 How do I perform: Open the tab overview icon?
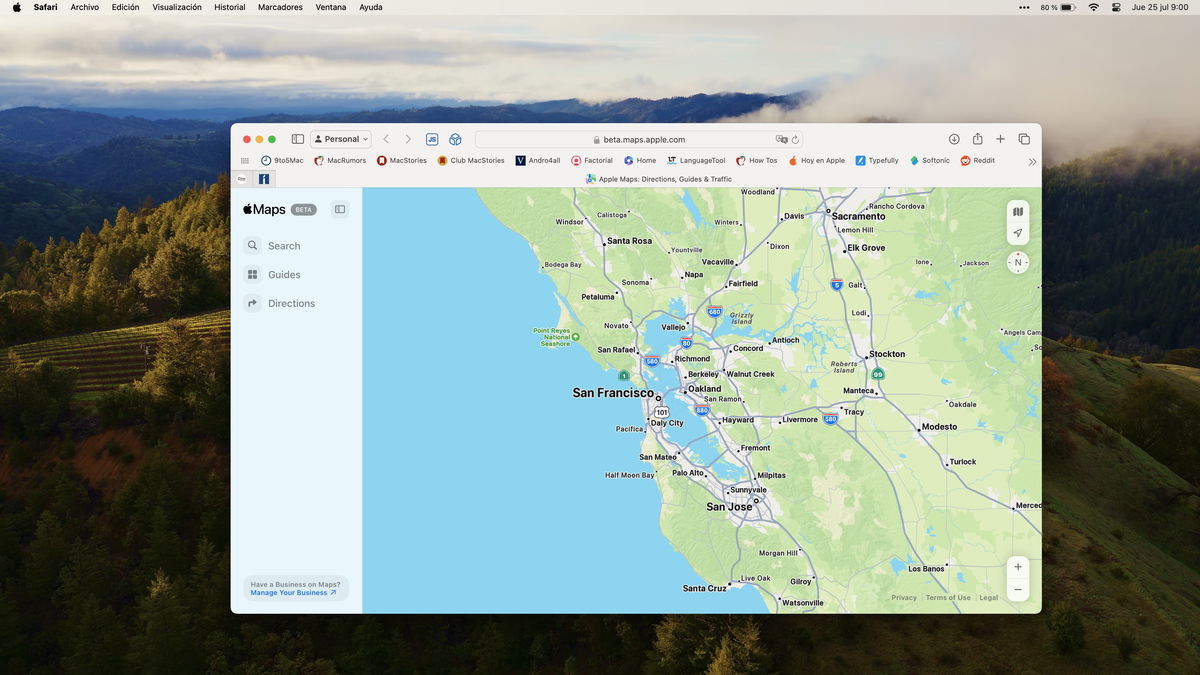(x=1023, y=139)
